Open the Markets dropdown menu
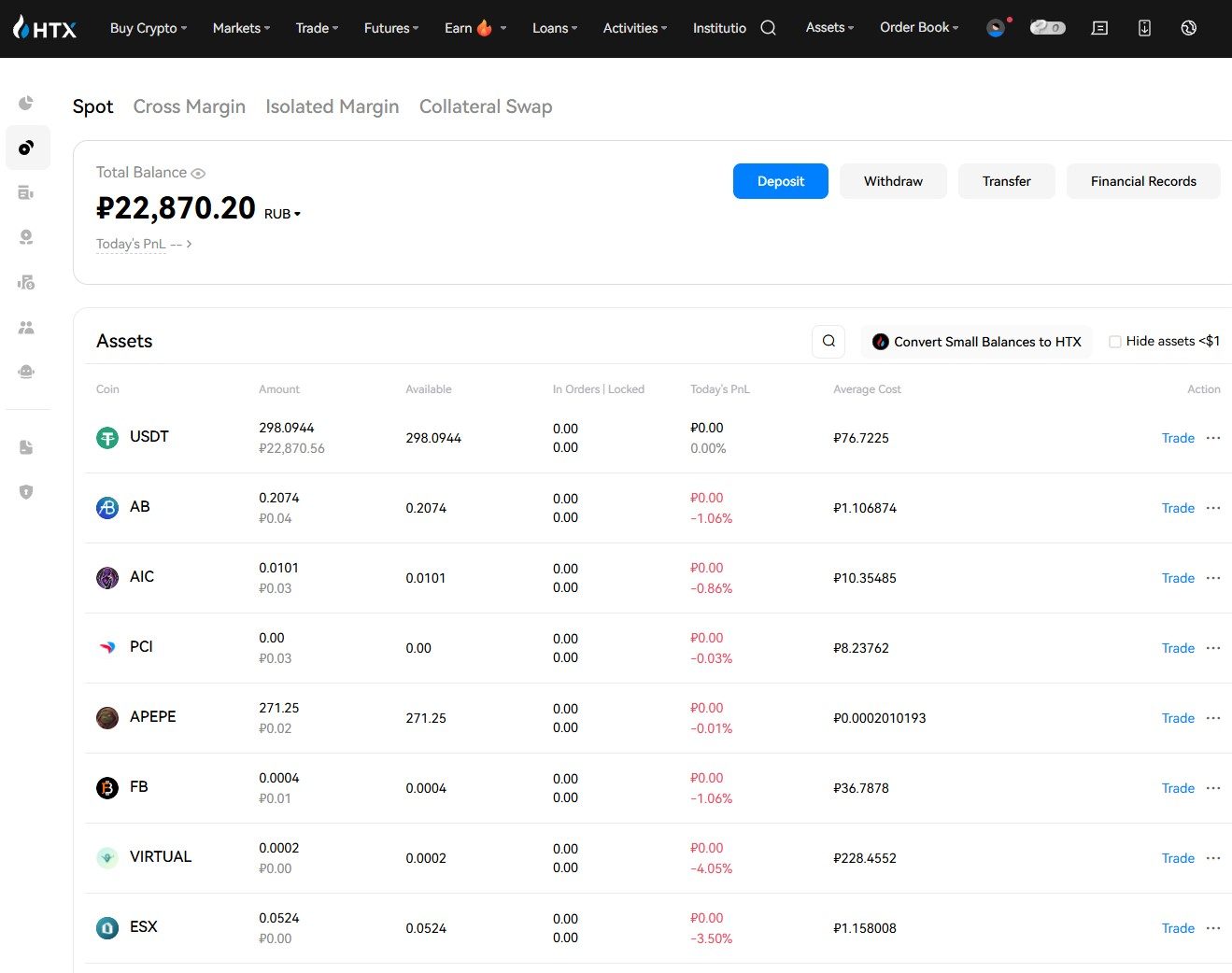 tap(241, 28)
